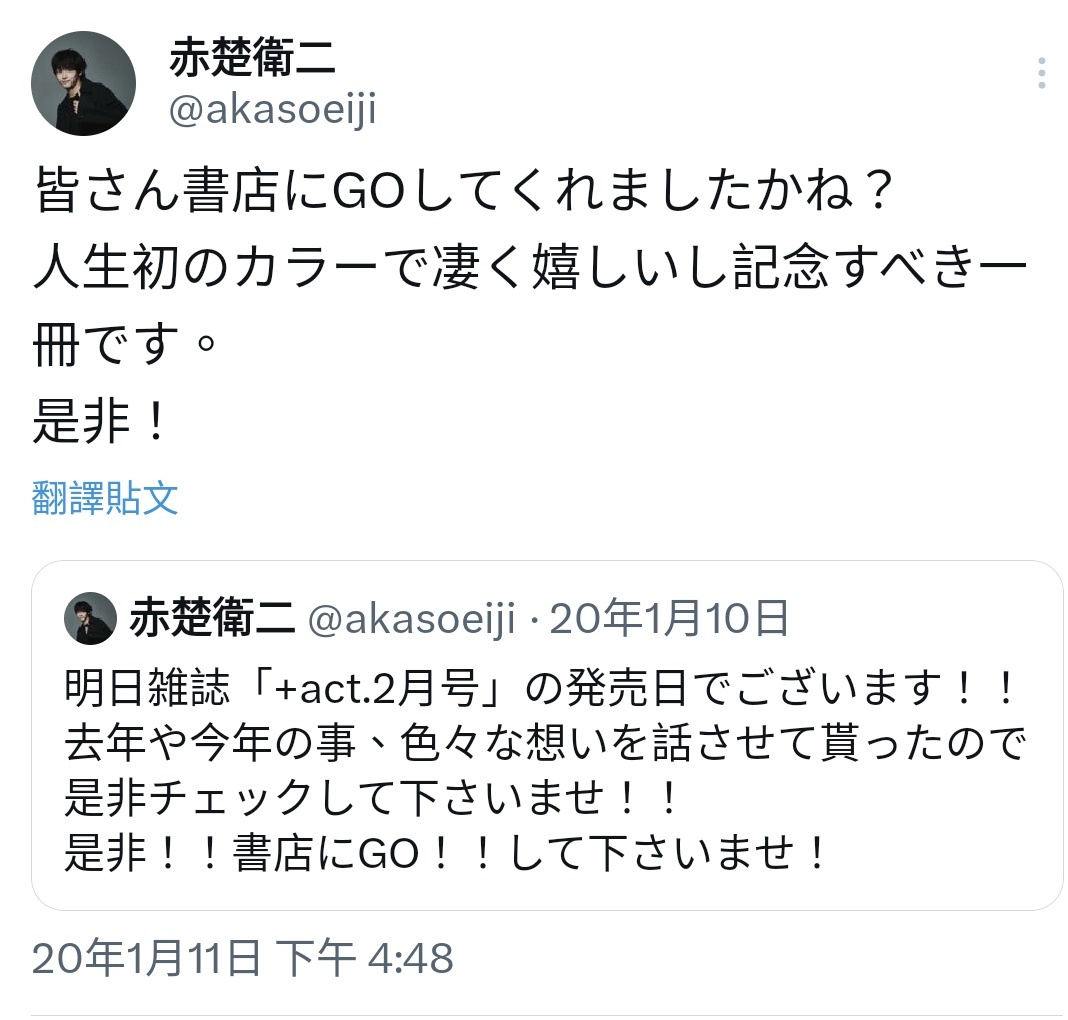
Task: Select the main tweet text starting 皆さん書店にGO
Action: coord(463,191)
